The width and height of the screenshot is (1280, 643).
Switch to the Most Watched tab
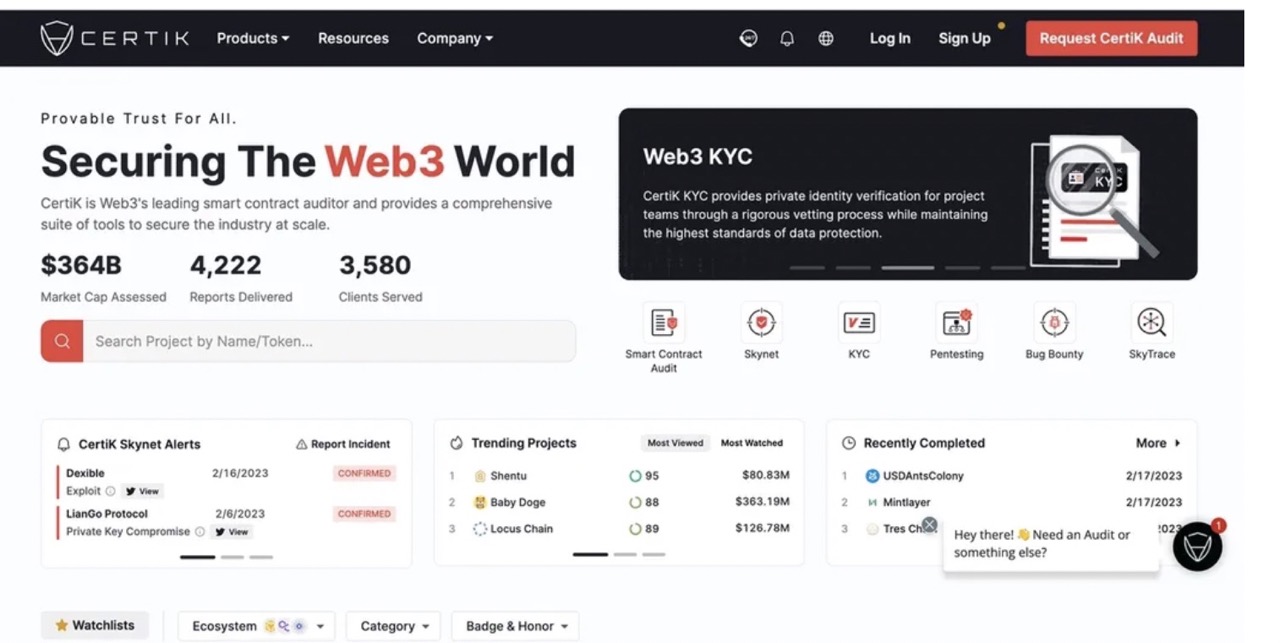(x=752, y=443)
